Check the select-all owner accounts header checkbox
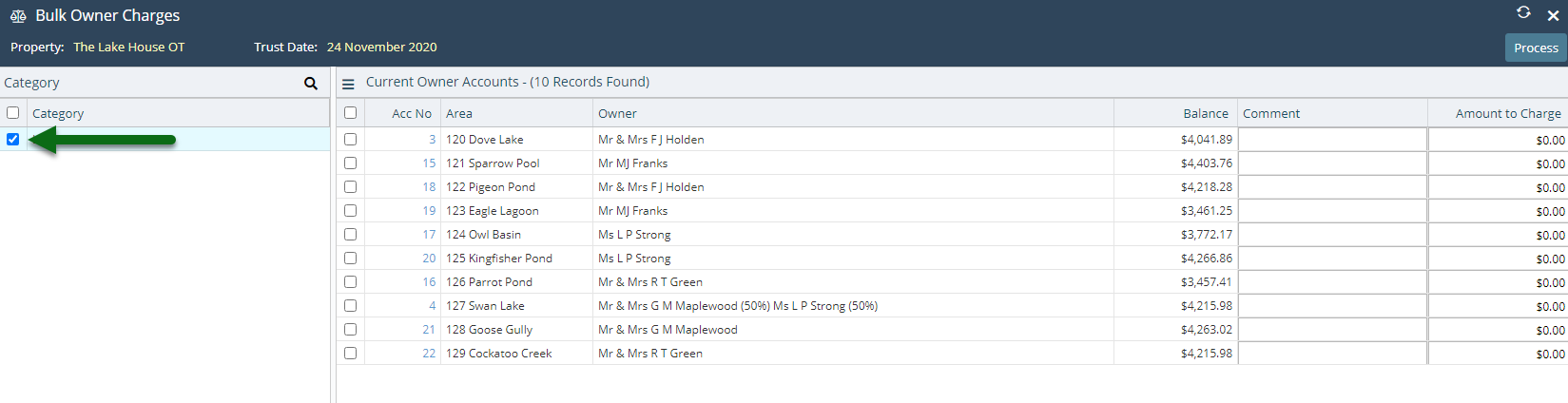This screenshot has width=1568, height=403. click(x=350, y=112)
